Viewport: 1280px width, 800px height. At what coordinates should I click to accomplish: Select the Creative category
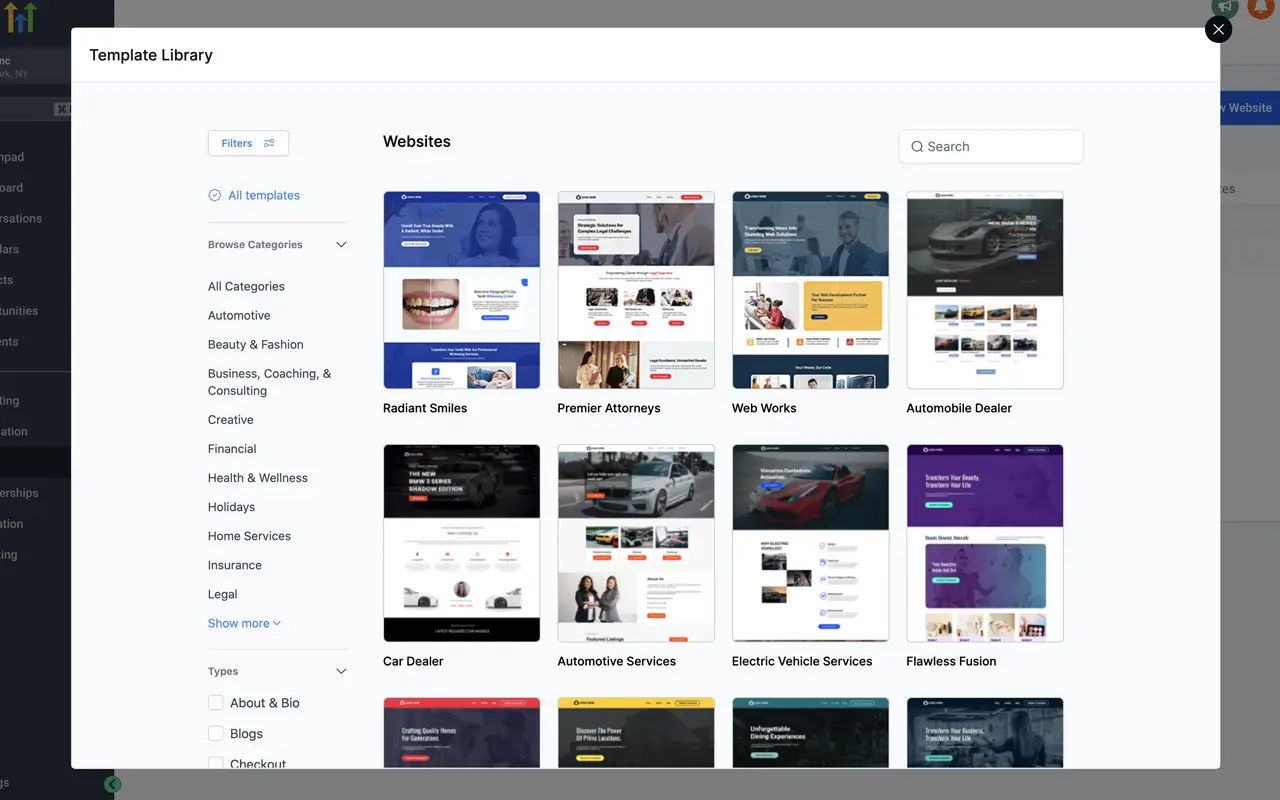tap(231, 420)
